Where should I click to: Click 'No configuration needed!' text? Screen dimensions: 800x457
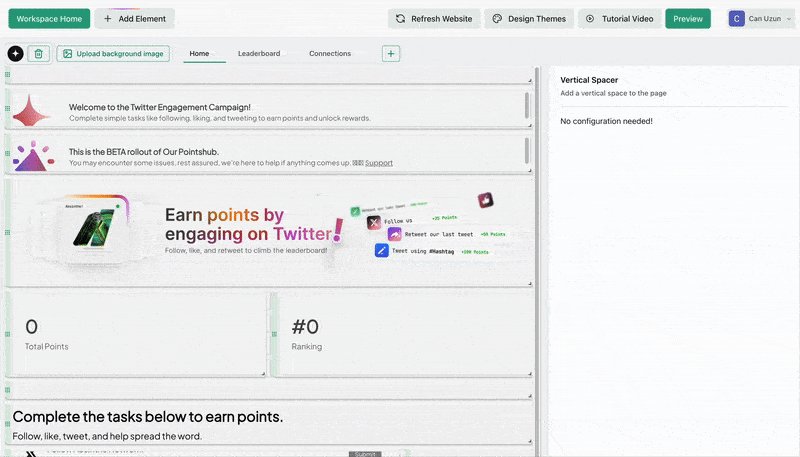[x=606, y=121]
